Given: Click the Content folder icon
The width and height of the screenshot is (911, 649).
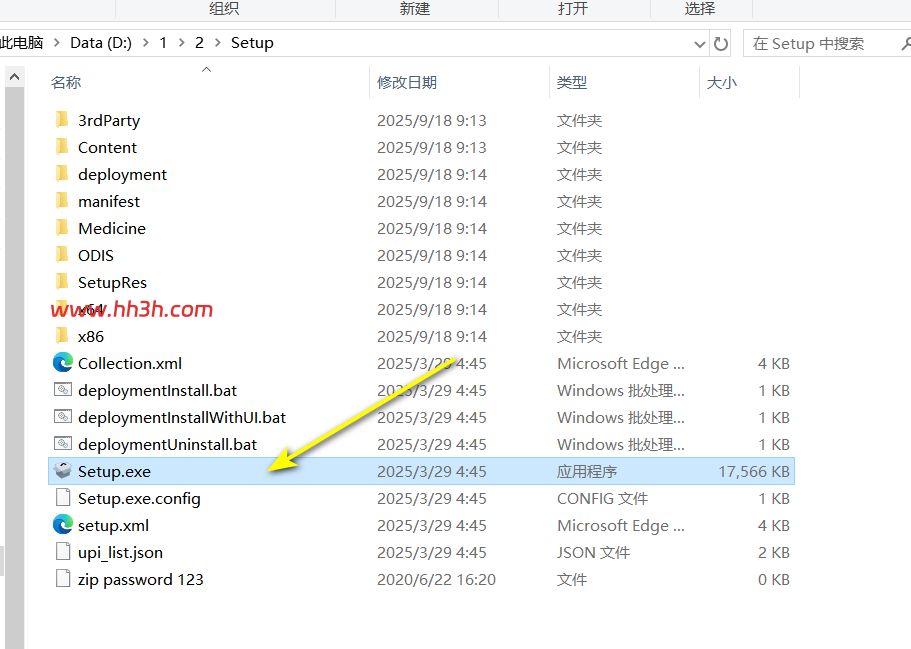Looking at the screenshot, I should (x=62, y=146).
